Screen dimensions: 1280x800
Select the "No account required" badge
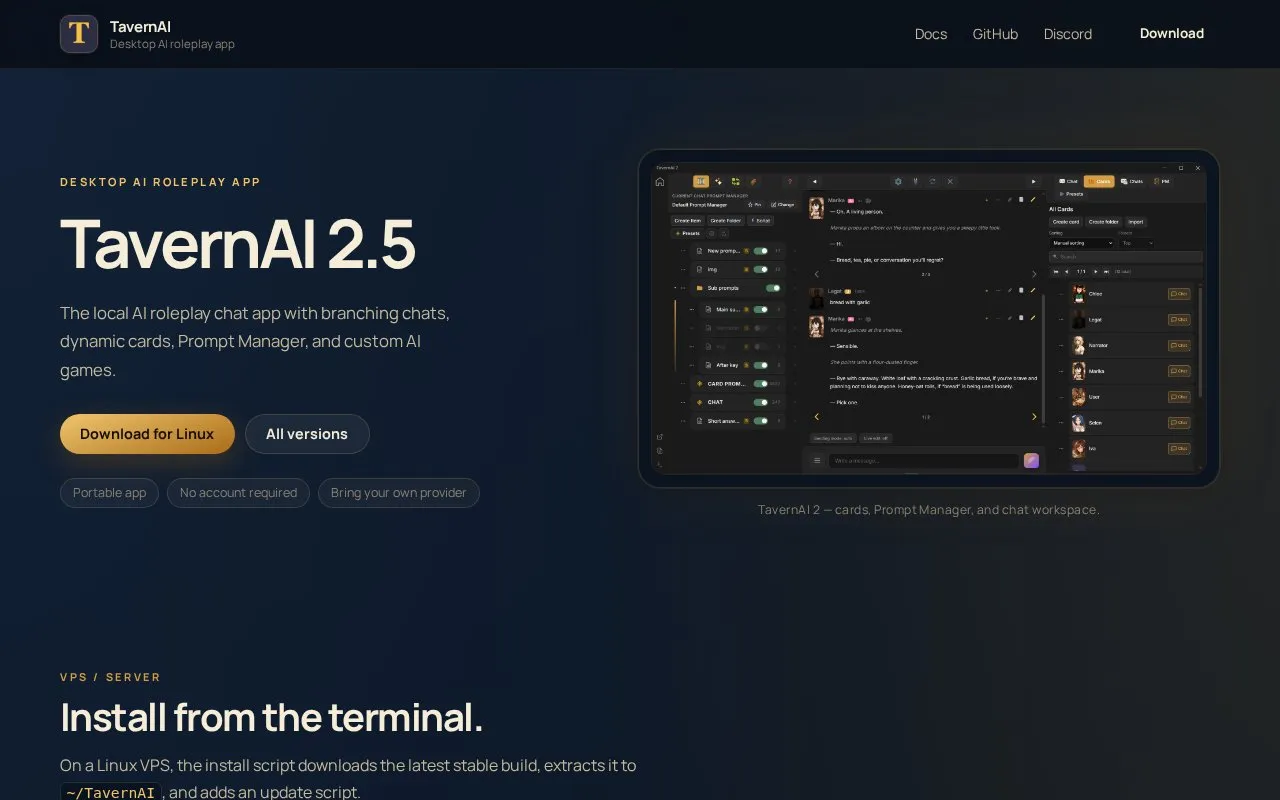coord(238,493)
